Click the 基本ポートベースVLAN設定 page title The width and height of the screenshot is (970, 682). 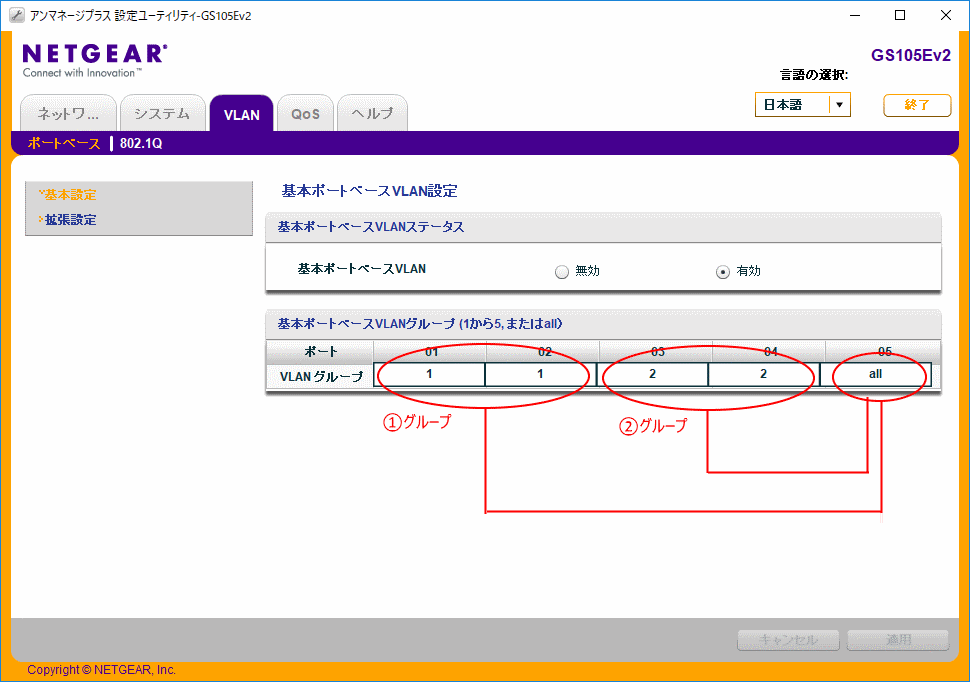(369, 191)
